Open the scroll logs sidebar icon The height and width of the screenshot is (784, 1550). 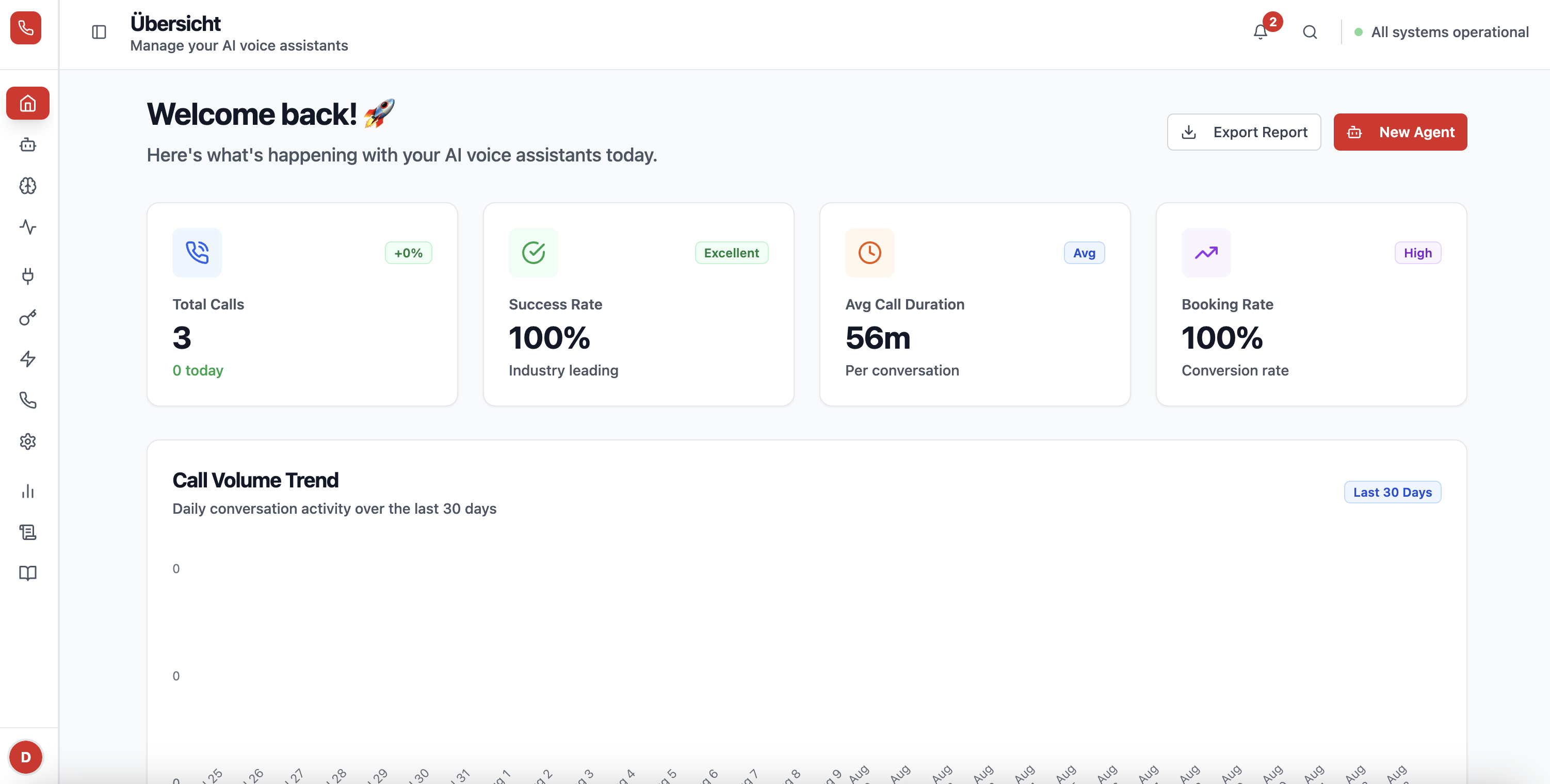tap(28, 532)
